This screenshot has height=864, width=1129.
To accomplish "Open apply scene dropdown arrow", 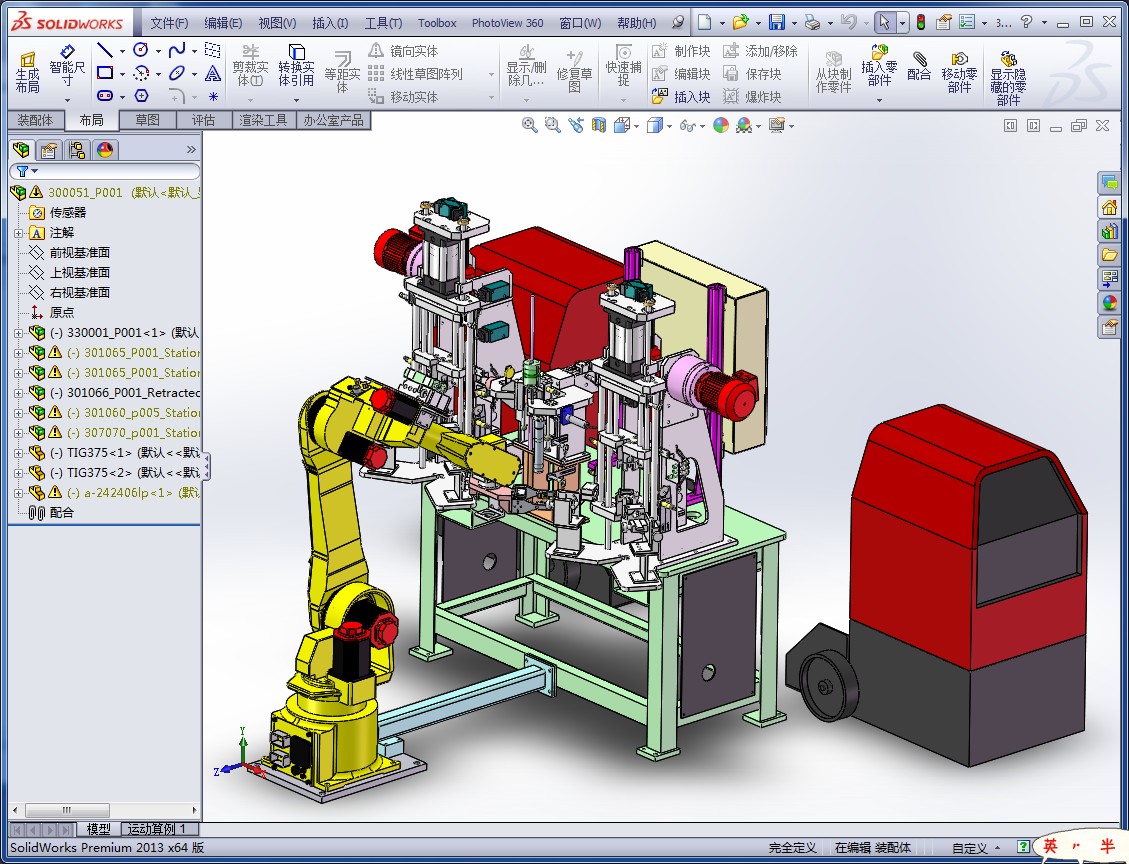I will tap(759, 127).
